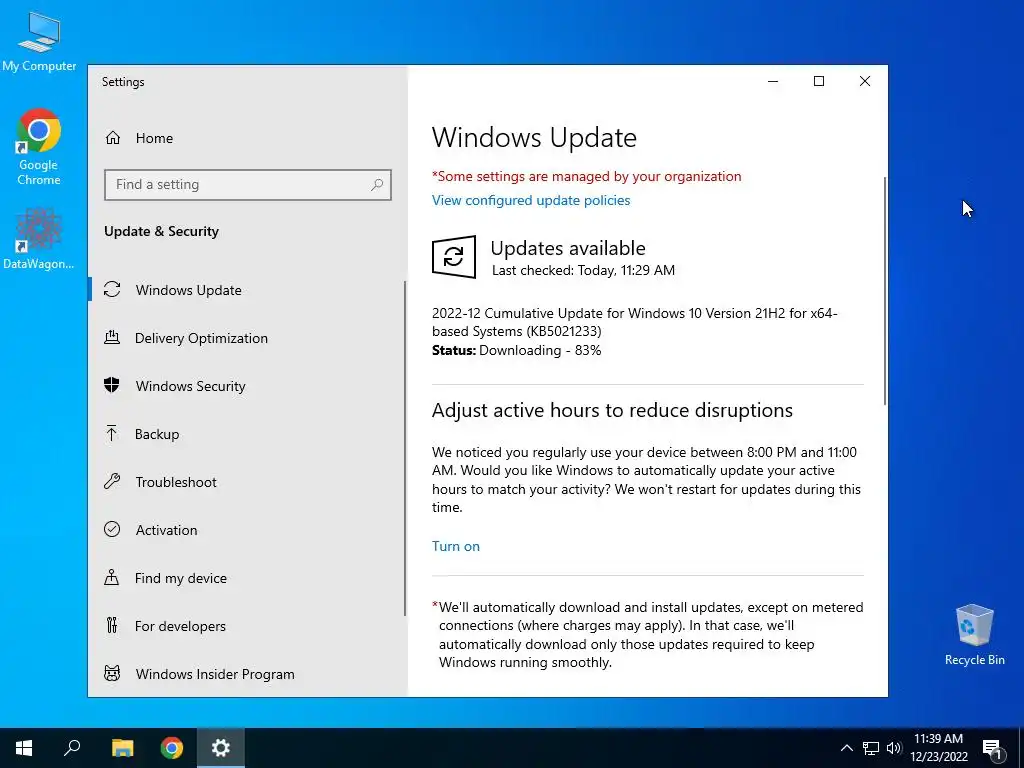The width and height of the screenshot is (1024, 768).
Task: Click the network status tray icon
Action: 871,748
